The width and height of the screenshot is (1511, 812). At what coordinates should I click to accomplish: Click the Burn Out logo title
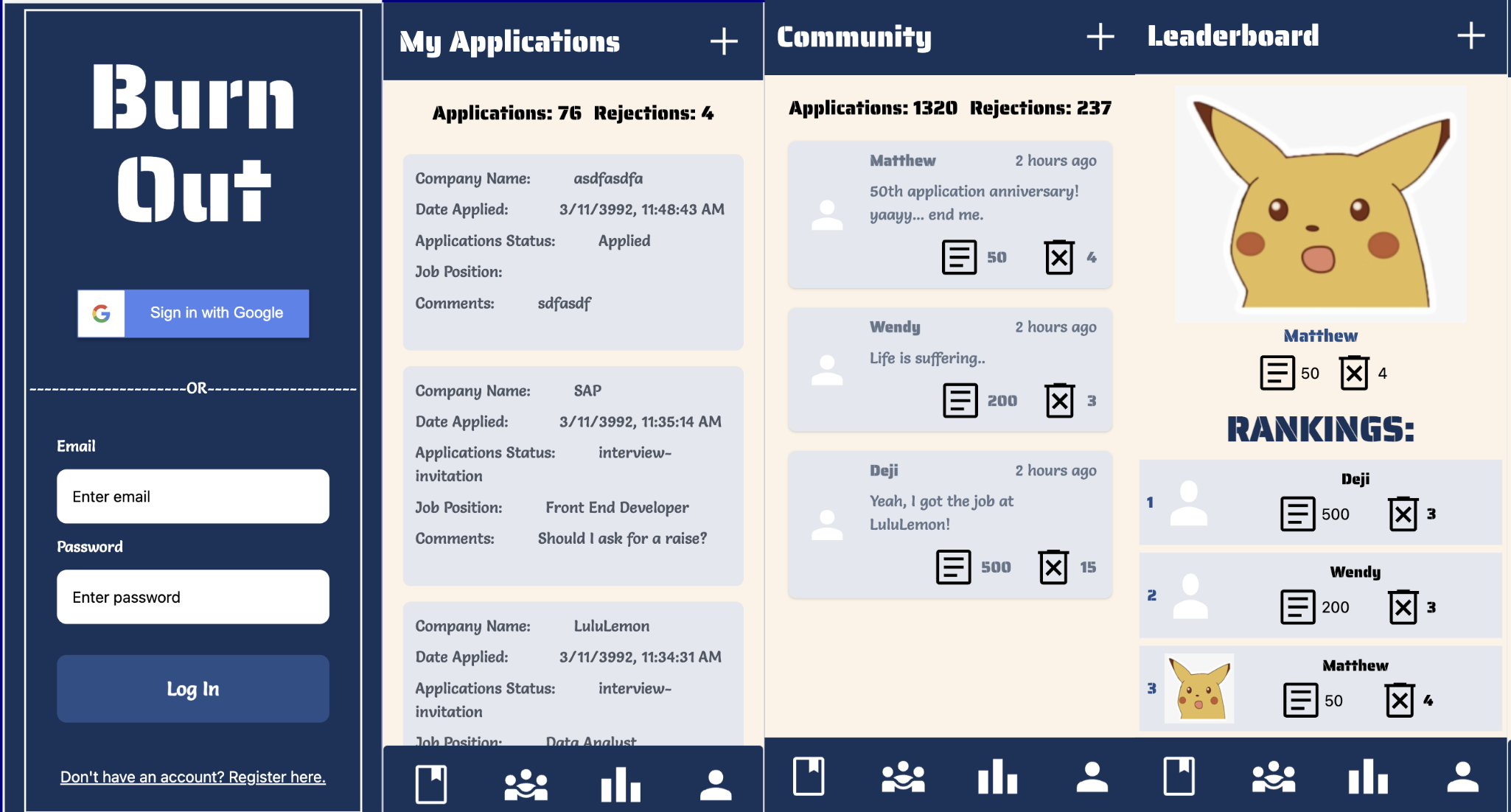[x=193, y=143]
